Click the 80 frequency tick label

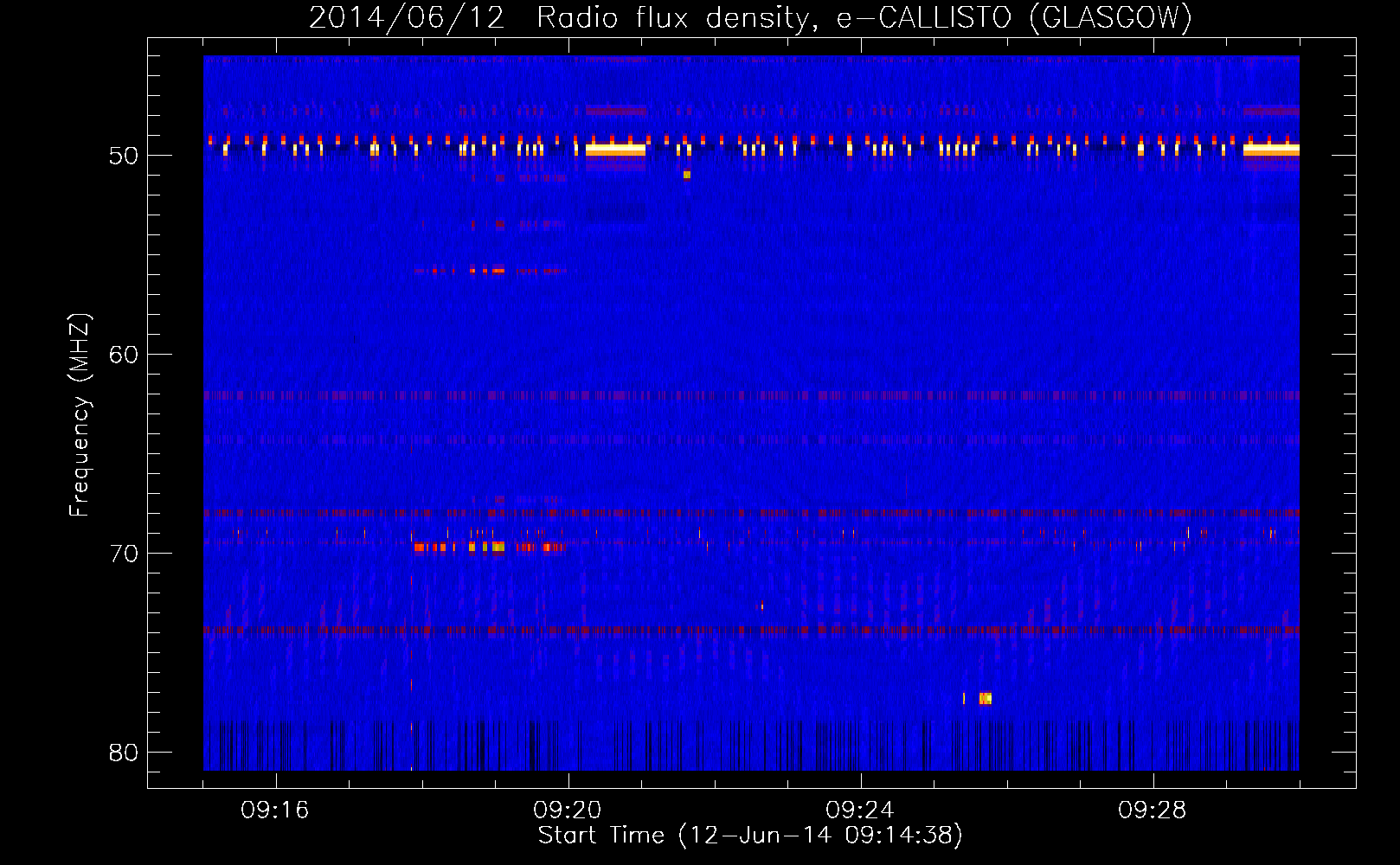click(124, 753)
